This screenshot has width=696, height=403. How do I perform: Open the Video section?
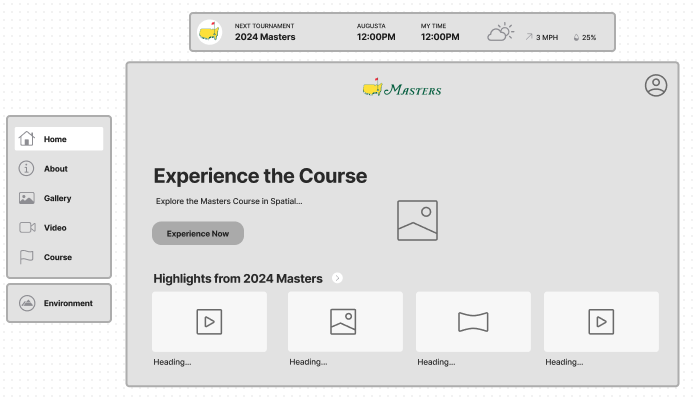pyautogui.click(x=59, y=228)
